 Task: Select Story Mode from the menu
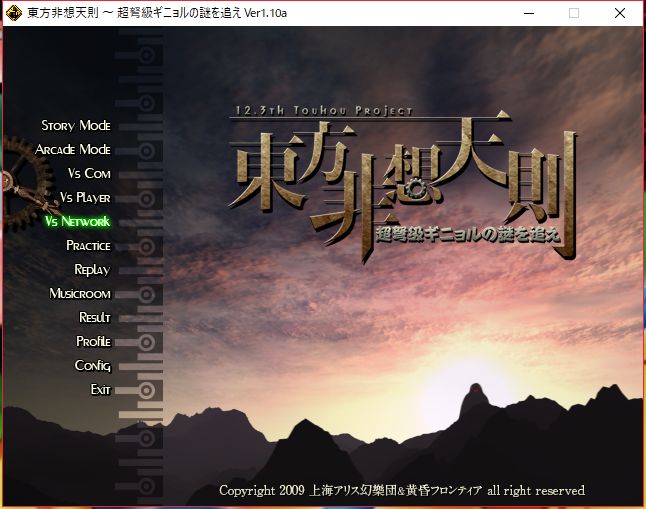pyautogui.click(x=76, y=125)
